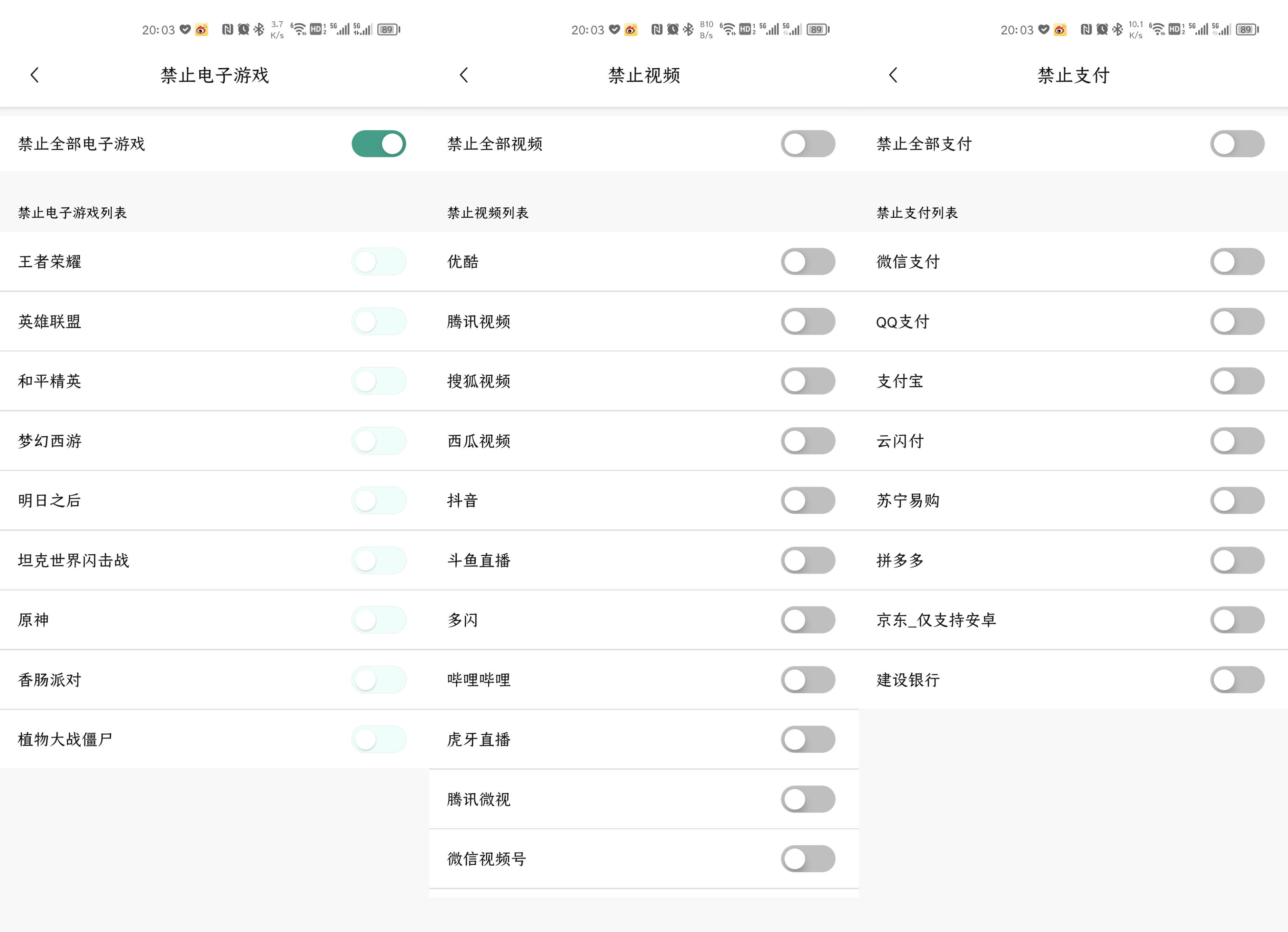Enable the 抖音 block switch
Screen dimensions: 1288x932
(808, 501)
